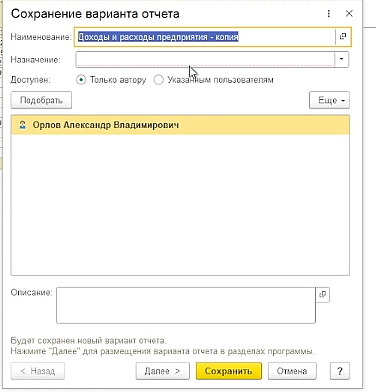Screen dimensions: 376x392
Task: Click the Назначение input field
Action: click(x=205, y=59)
